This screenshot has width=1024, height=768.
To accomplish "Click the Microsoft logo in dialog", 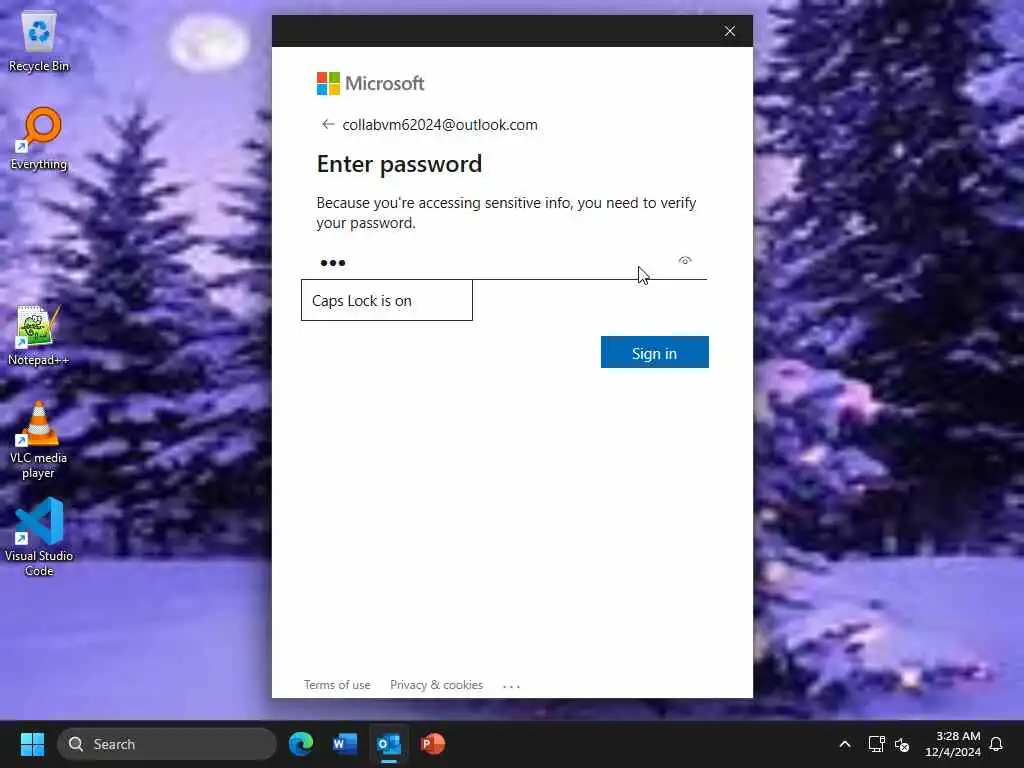I will pyautogui.click(x=370, y=84).
